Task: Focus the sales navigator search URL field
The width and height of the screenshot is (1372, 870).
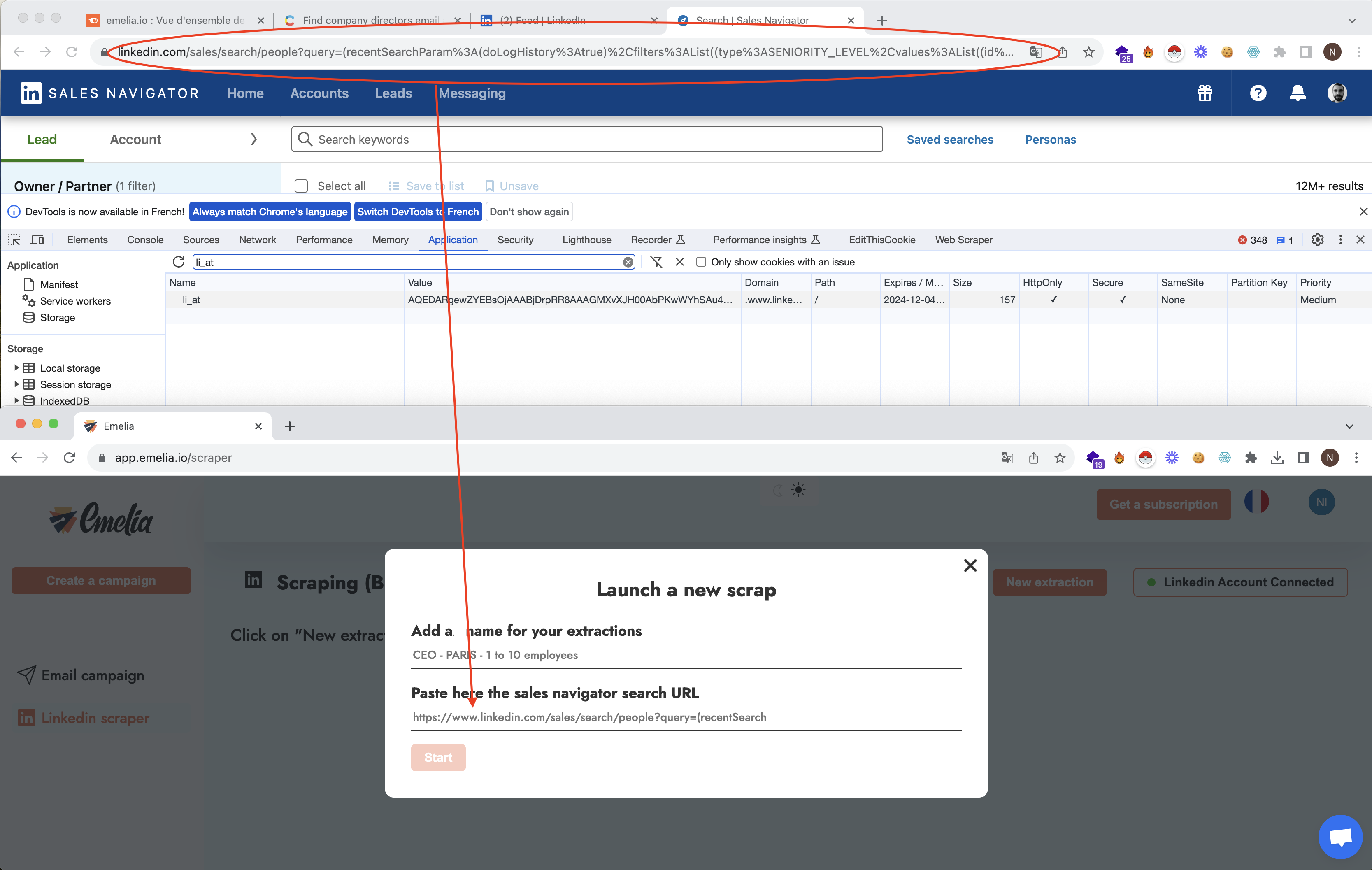Action: pyautogui.click(x=686, y=717)
